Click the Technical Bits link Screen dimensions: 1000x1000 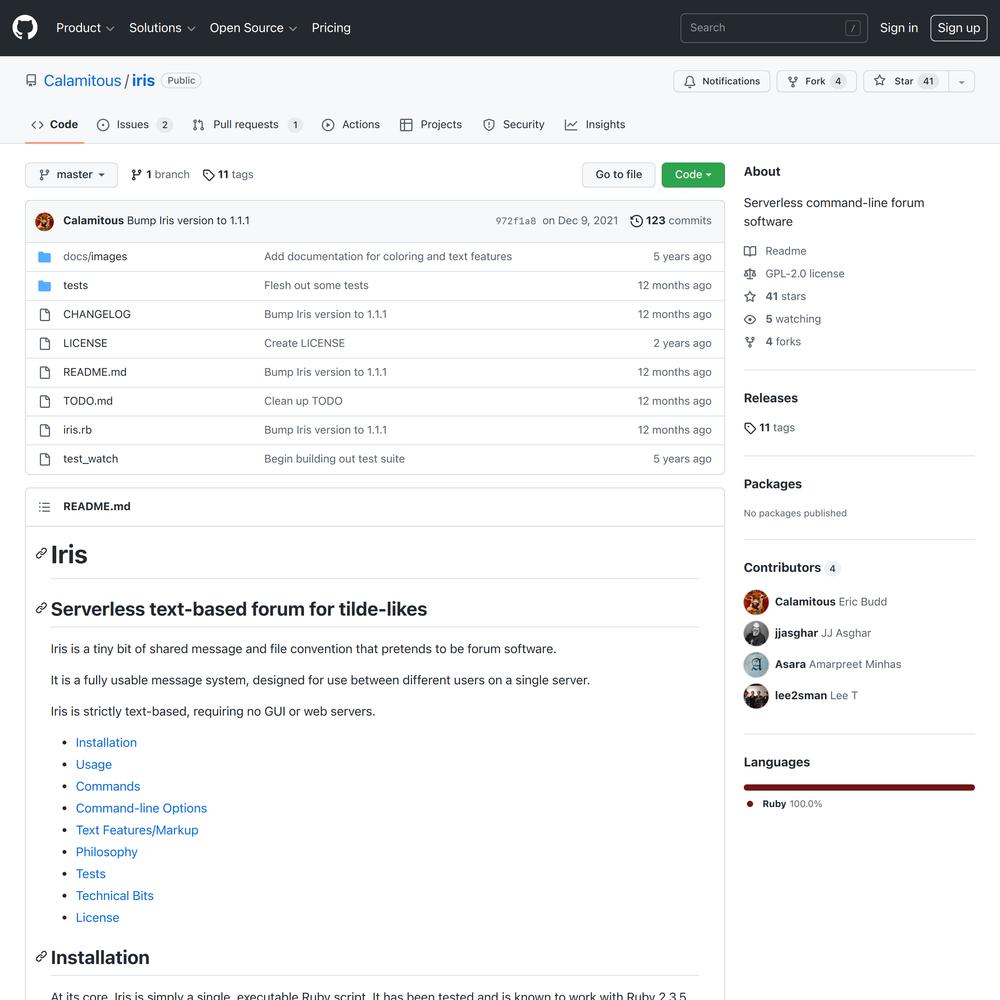tap(115, 896)
